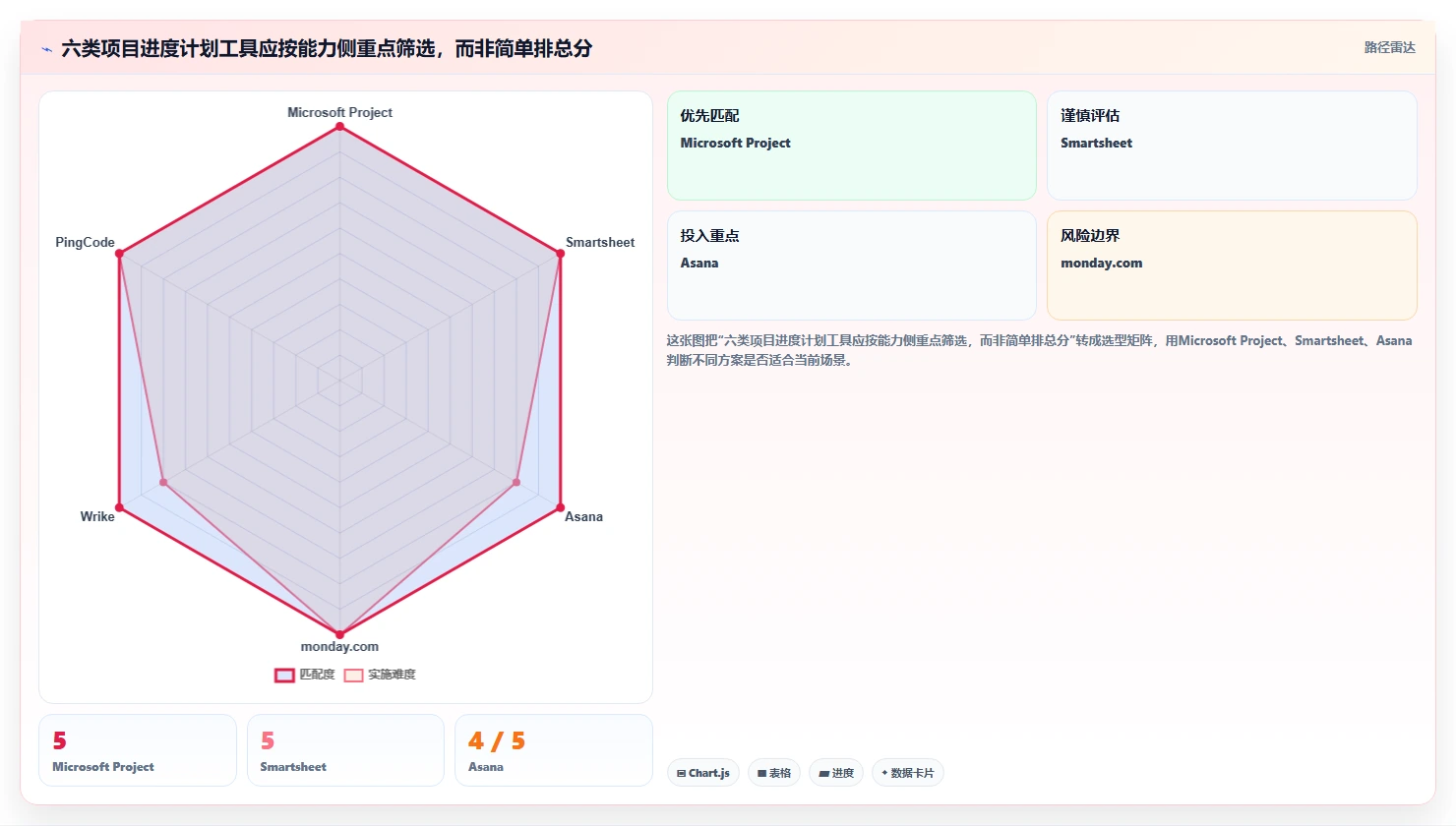Click the inner Wrike 实施难度 point
This screenshot has width=1456, height=826.
[164, 483]
